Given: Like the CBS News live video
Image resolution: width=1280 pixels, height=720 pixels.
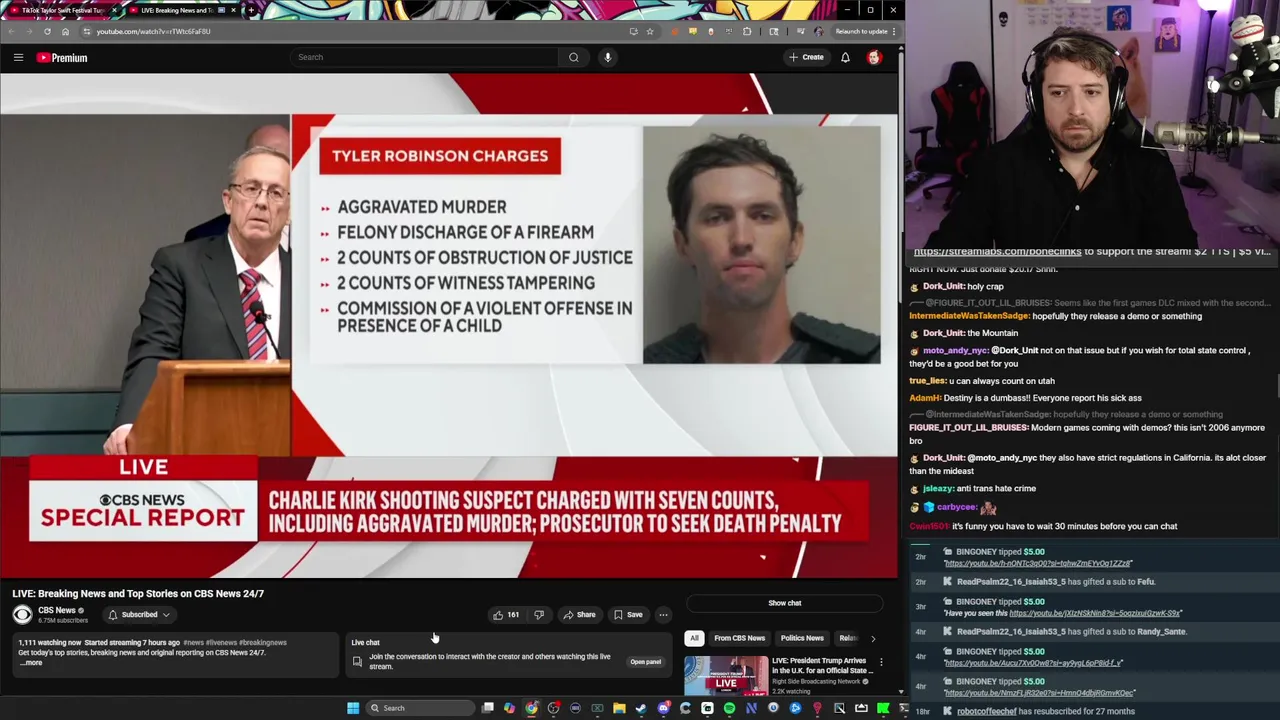Looking at the screenshot, I should point(505,615).
